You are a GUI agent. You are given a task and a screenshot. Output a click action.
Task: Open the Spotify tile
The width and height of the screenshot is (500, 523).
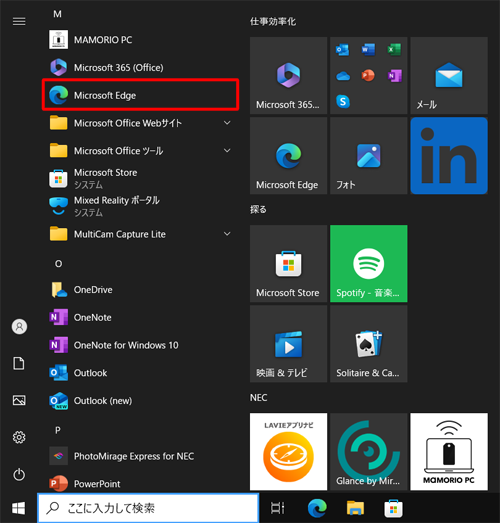pos(369,264)
